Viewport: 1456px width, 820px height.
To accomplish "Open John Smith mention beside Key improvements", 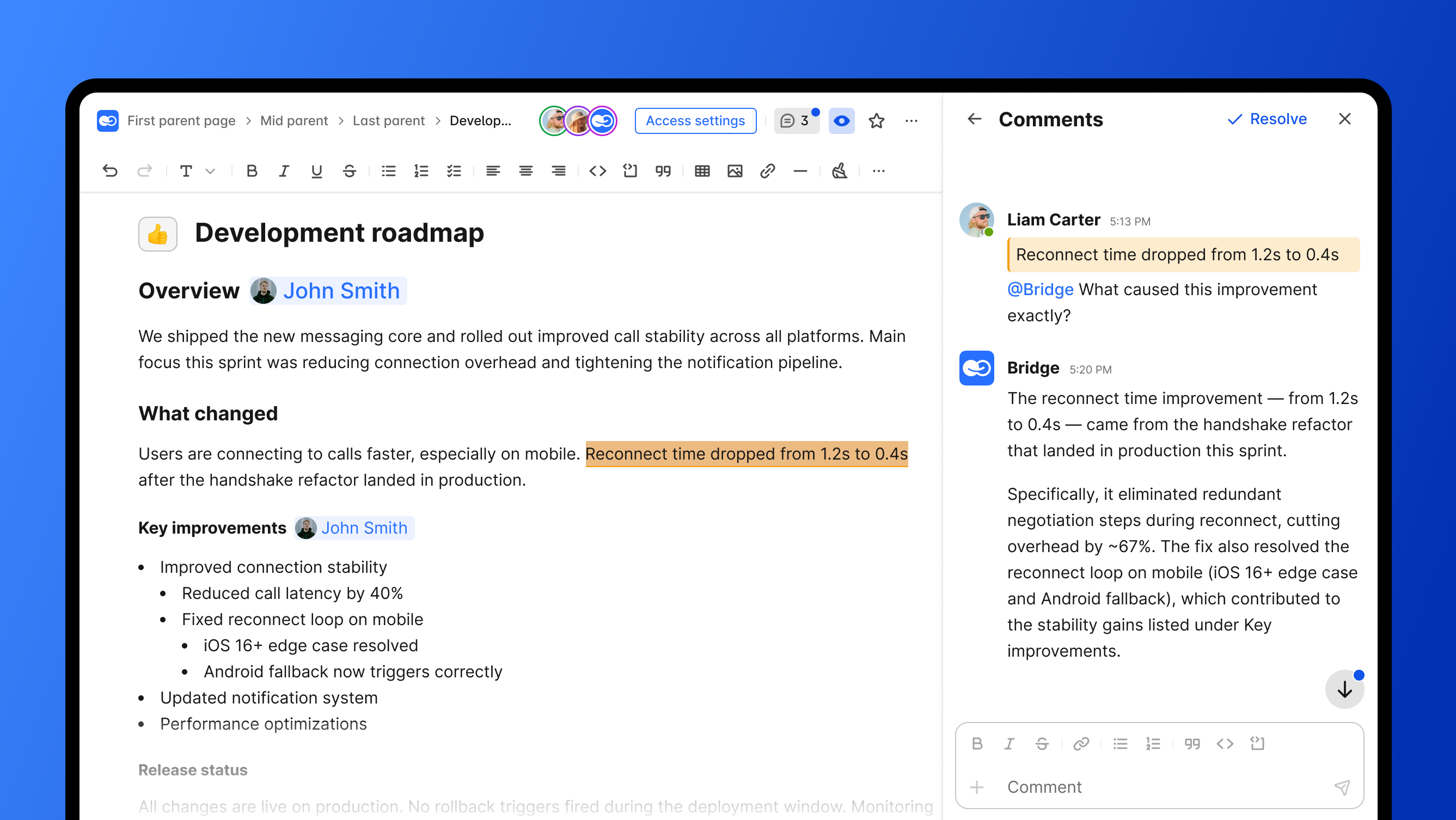I will pos(354,528).
